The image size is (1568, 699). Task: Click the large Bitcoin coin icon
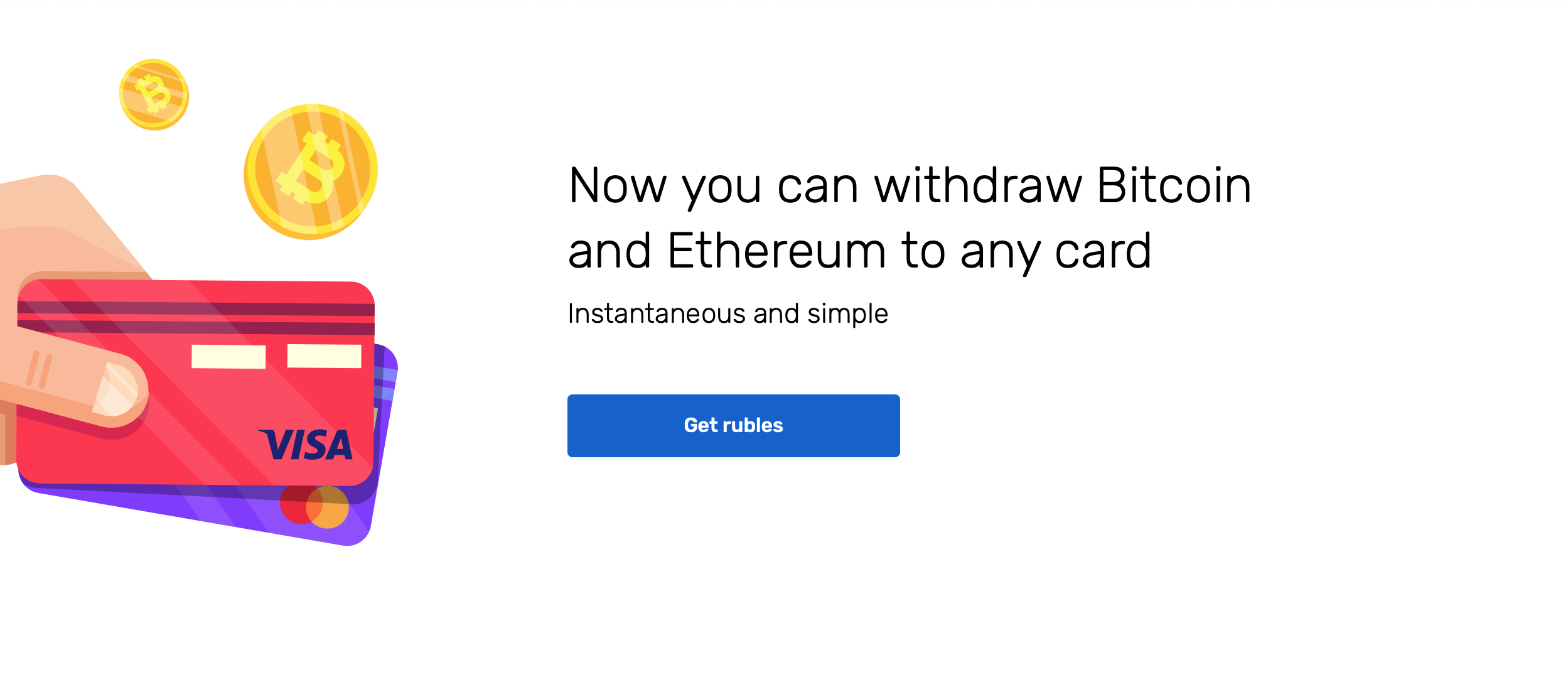click(311, 171)
